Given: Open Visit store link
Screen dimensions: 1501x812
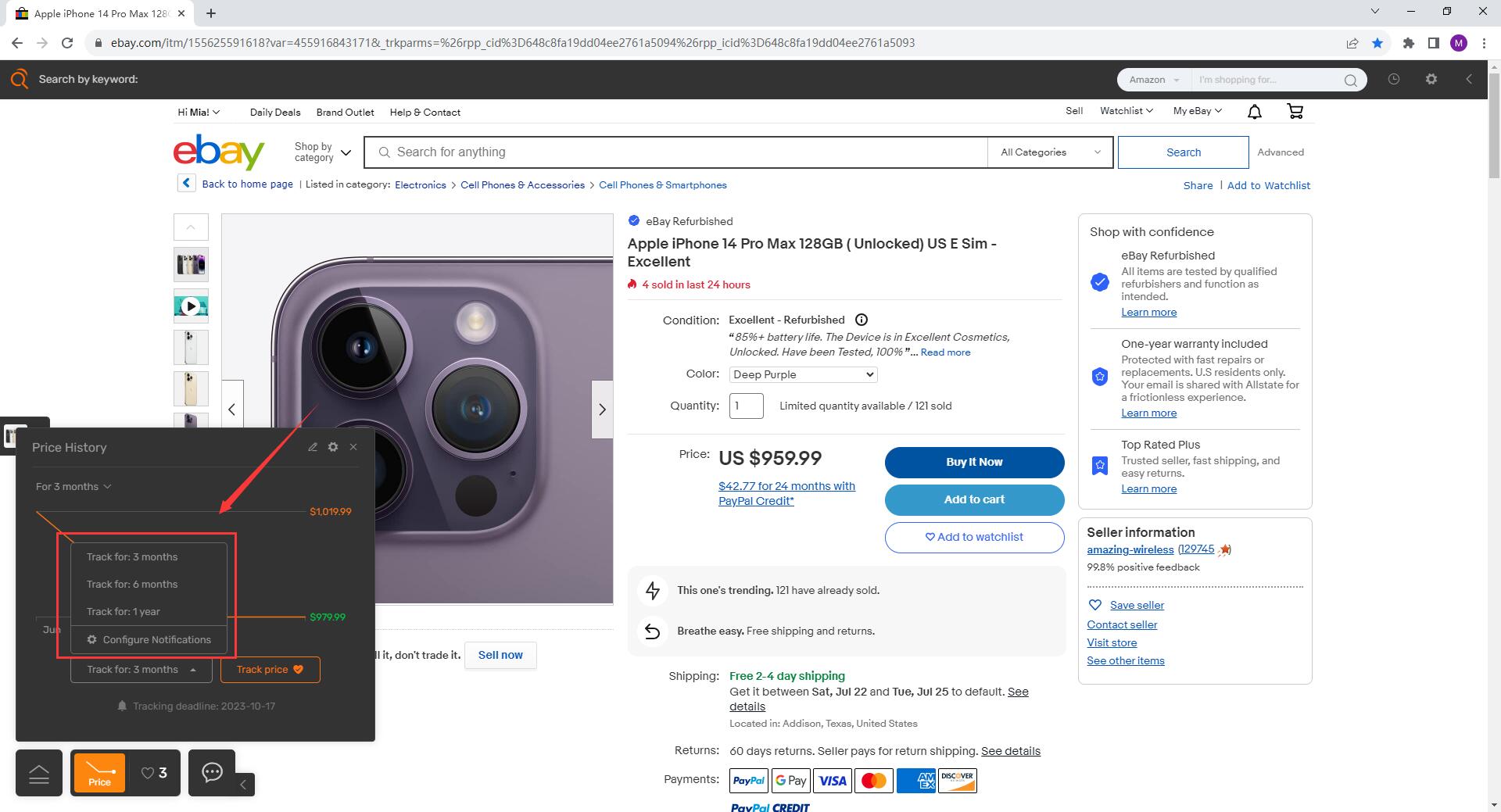Looking at the screenshot, I should pos(1112,642).
